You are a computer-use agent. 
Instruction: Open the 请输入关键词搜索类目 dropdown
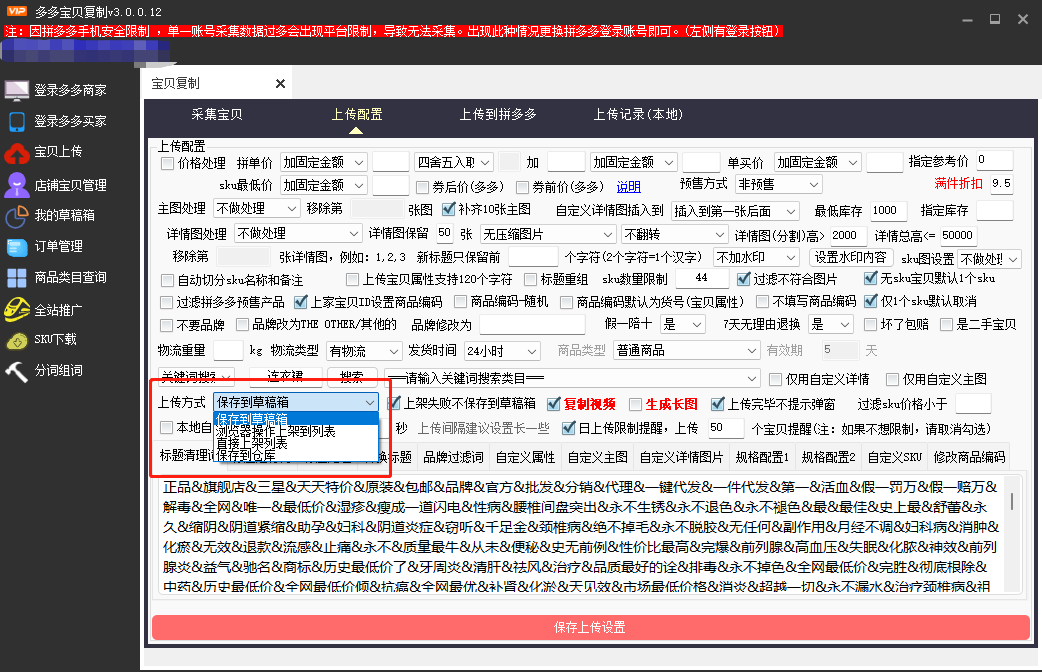click(x=572, y=378)
